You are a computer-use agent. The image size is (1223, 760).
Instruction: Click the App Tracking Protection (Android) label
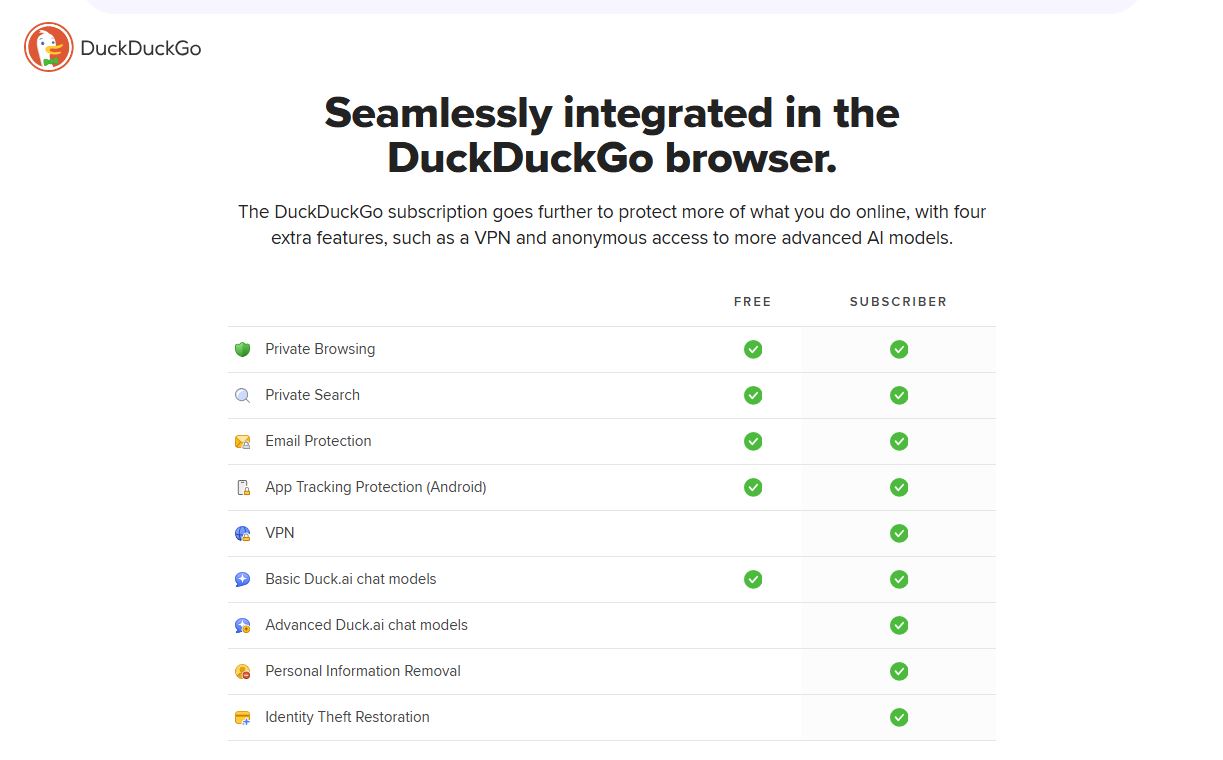pyautogui.click(x=375, y=487)
